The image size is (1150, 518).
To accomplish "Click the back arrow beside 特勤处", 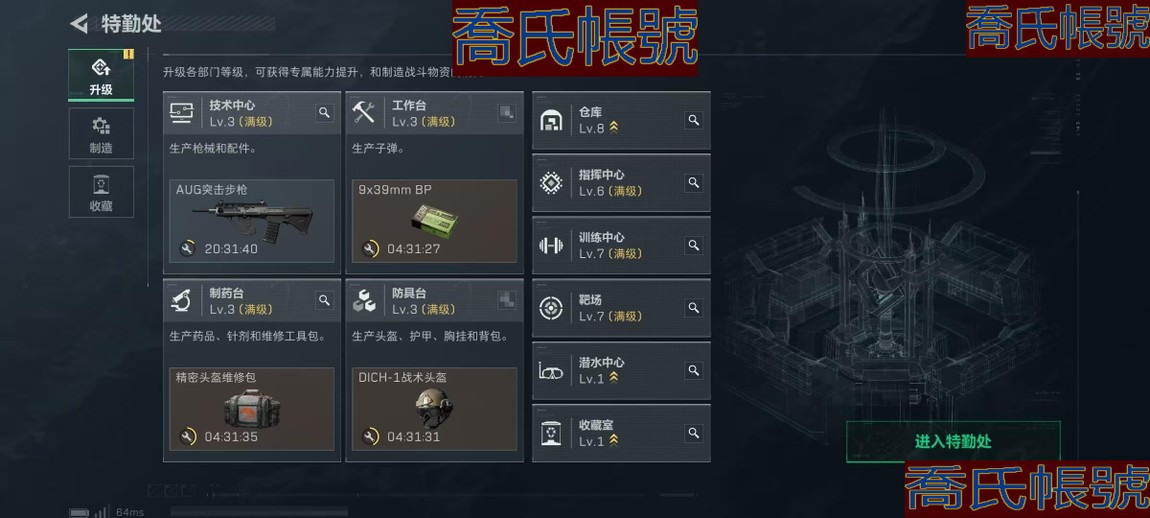I will point(78,23).
